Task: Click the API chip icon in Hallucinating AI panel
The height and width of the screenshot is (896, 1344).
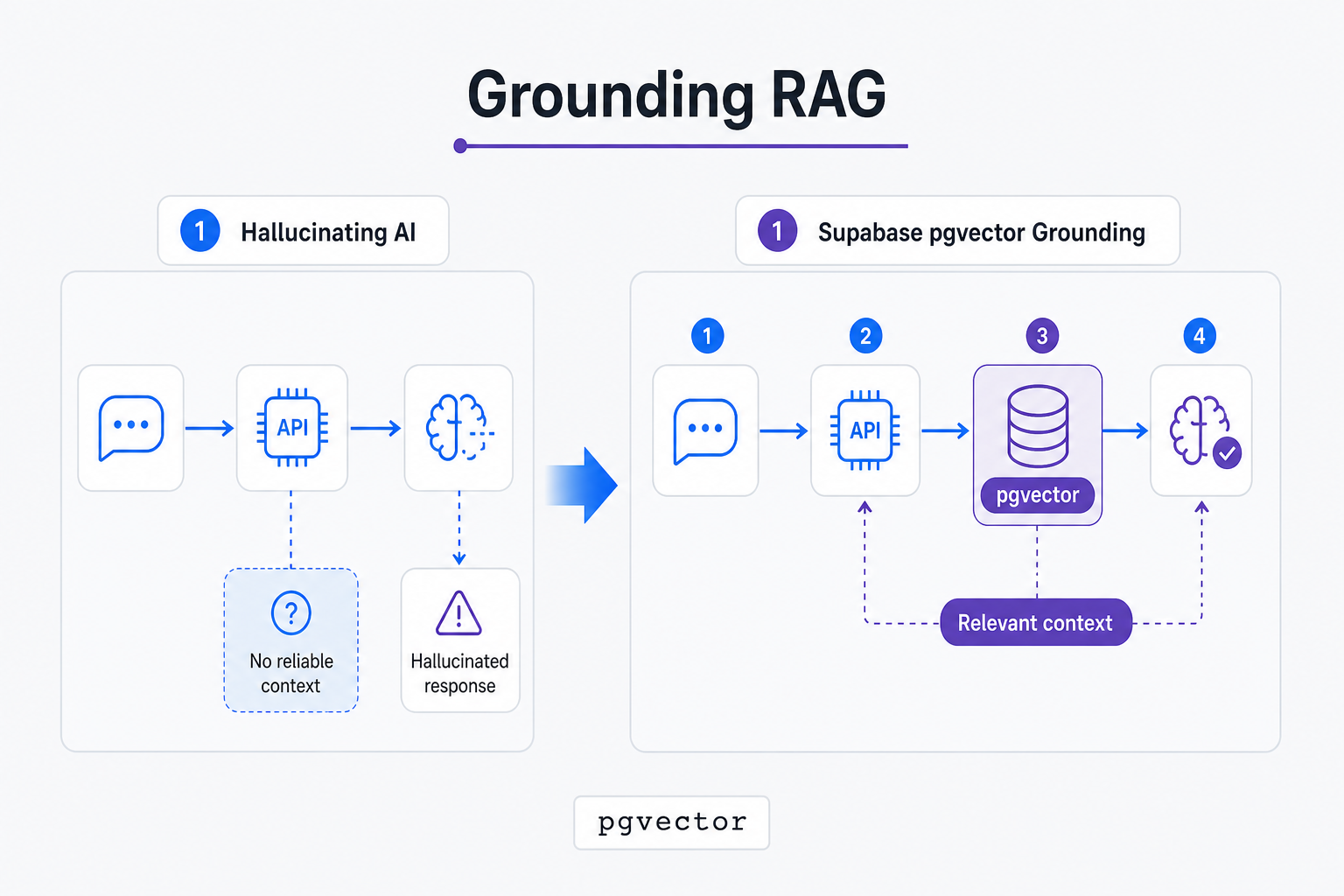Action: click(292, 428)
